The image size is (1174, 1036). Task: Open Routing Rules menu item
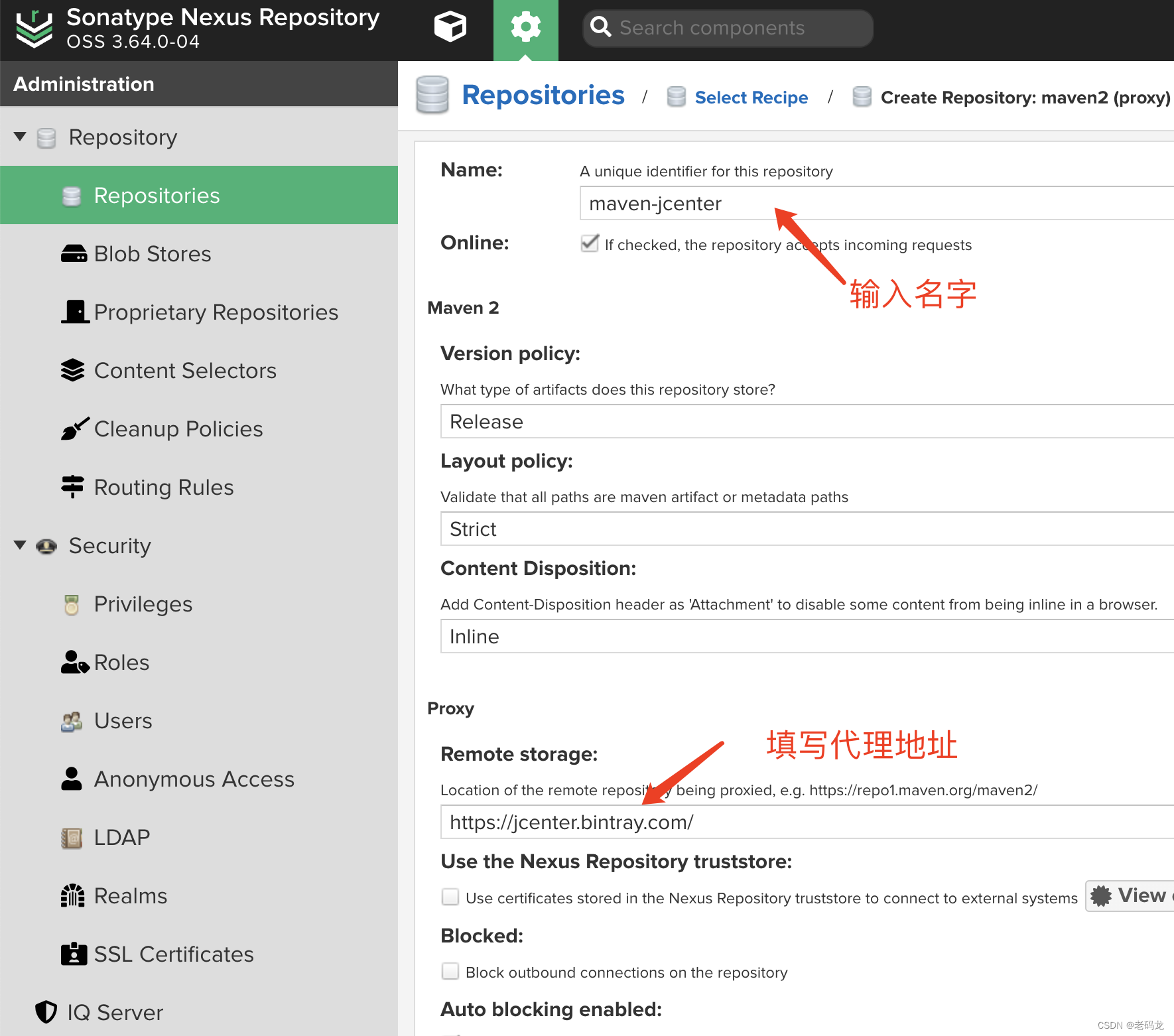pos(199,487)
